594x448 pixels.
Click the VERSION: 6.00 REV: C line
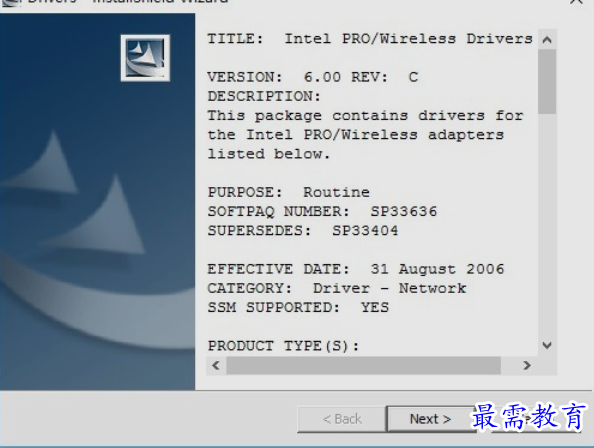[313, 77]
